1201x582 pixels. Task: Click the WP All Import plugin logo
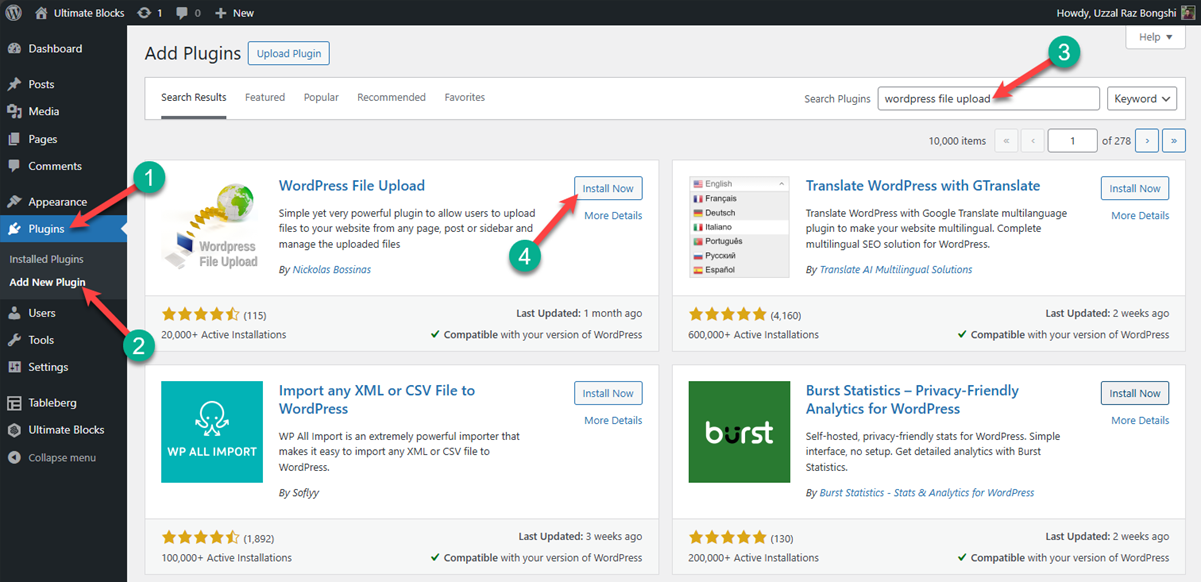click(x=212, y=431)
